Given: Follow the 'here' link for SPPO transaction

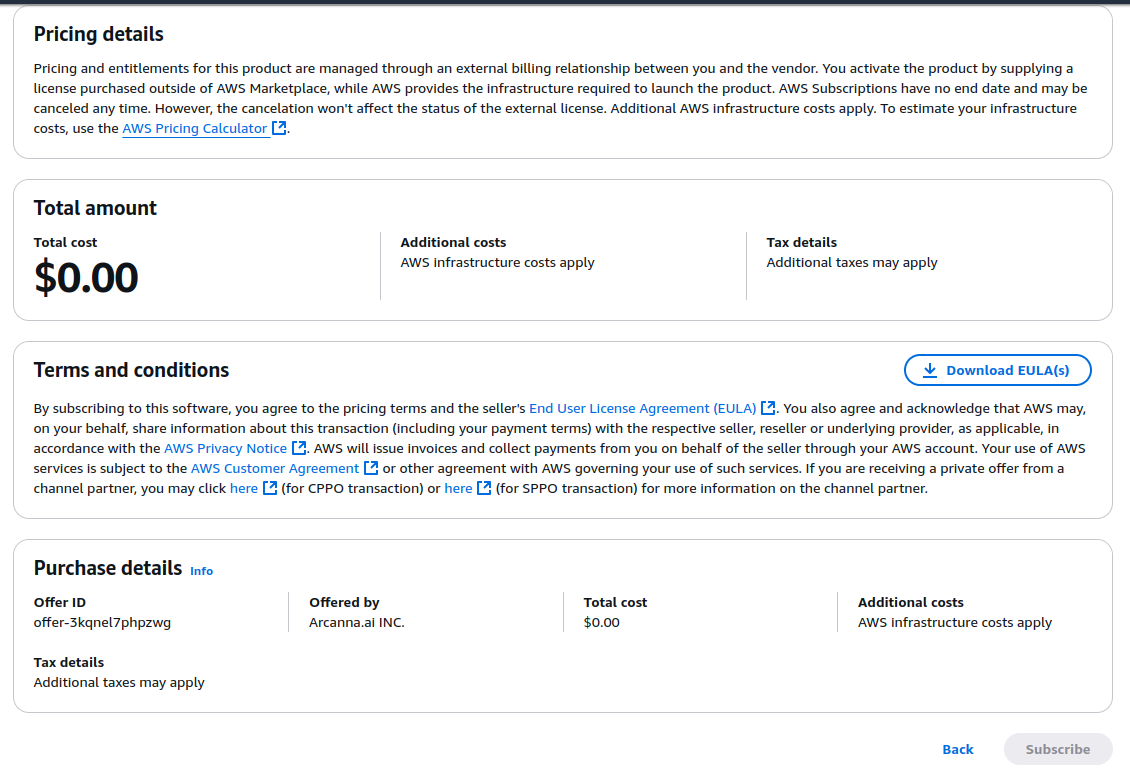Looking at the screenshot, I should [x=458, y=489].
